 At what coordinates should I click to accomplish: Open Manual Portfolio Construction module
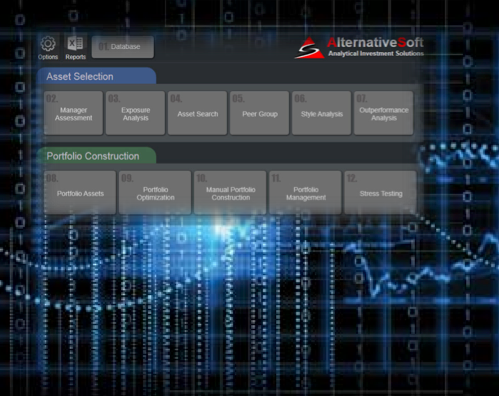[230, 192]
